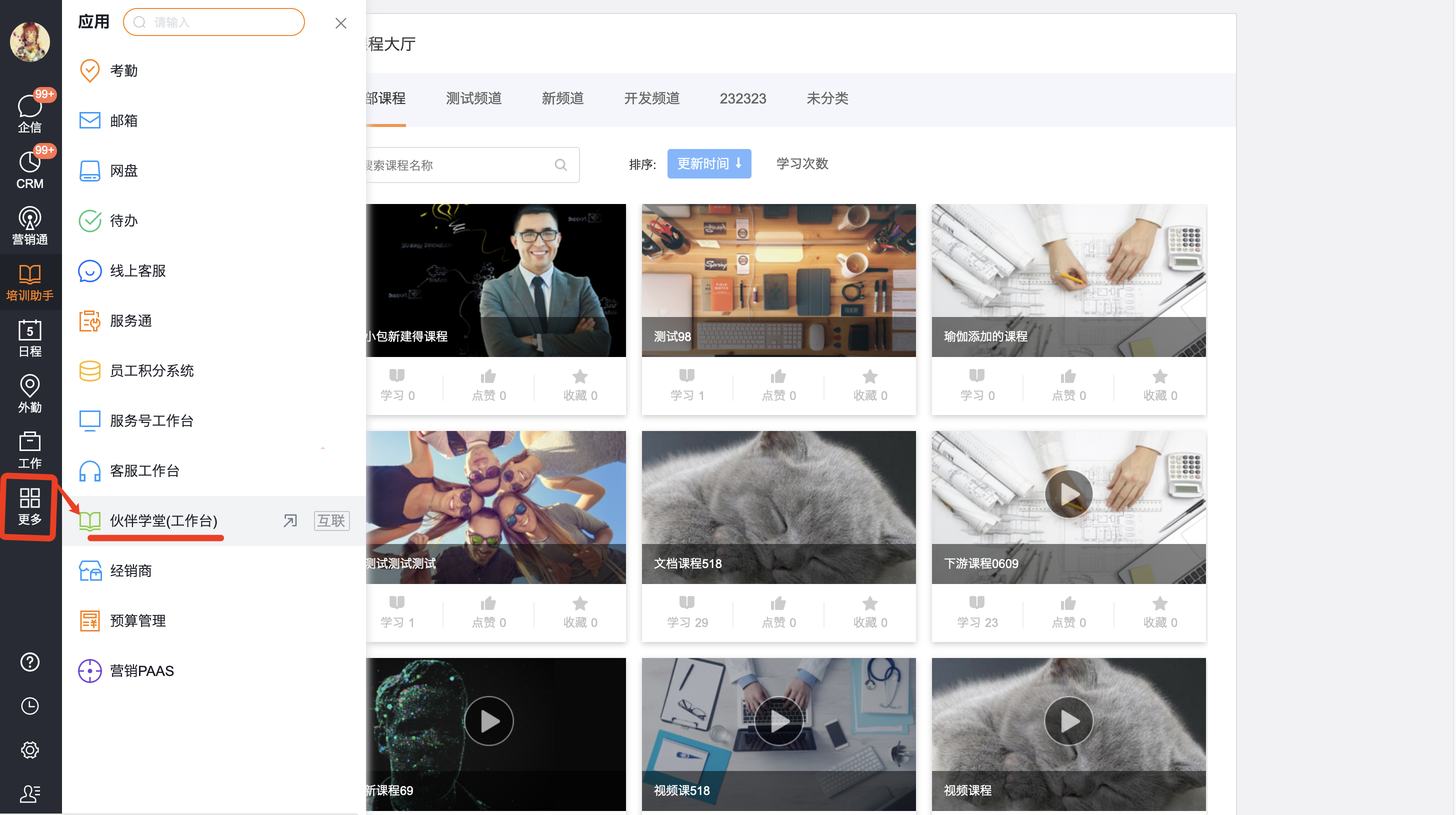Open the 瑜伽添加的课程 course thumbnail

pyautogui.click(x=1069, y=280)
